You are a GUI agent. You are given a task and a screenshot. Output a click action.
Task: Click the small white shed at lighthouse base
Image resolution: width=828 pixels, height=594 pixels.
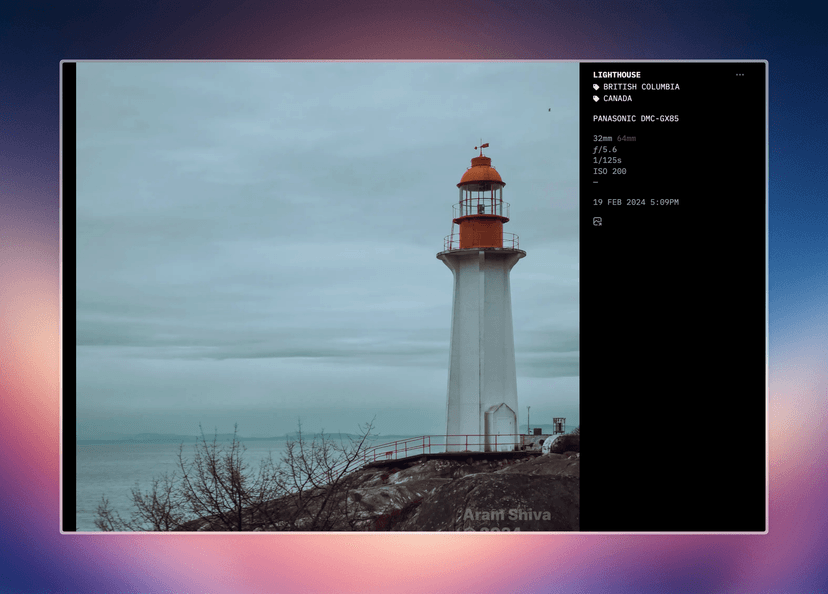click(500, 427)
